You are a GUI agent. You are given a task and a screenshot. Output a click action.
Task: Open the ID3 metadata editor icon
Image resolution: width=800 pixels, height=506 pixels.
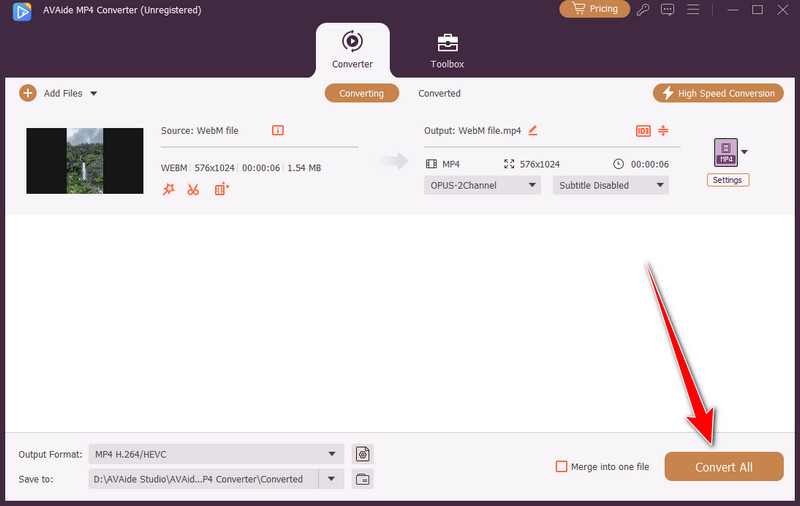(643, 130)
